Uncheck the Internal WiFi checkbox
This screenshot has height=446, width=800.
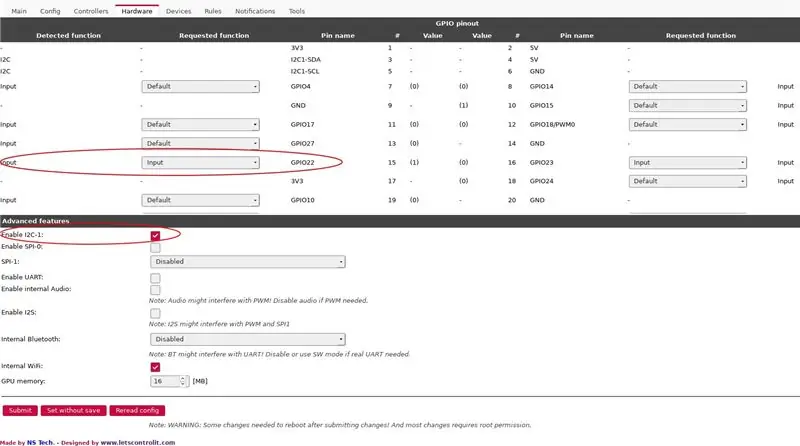coord(156,367)
